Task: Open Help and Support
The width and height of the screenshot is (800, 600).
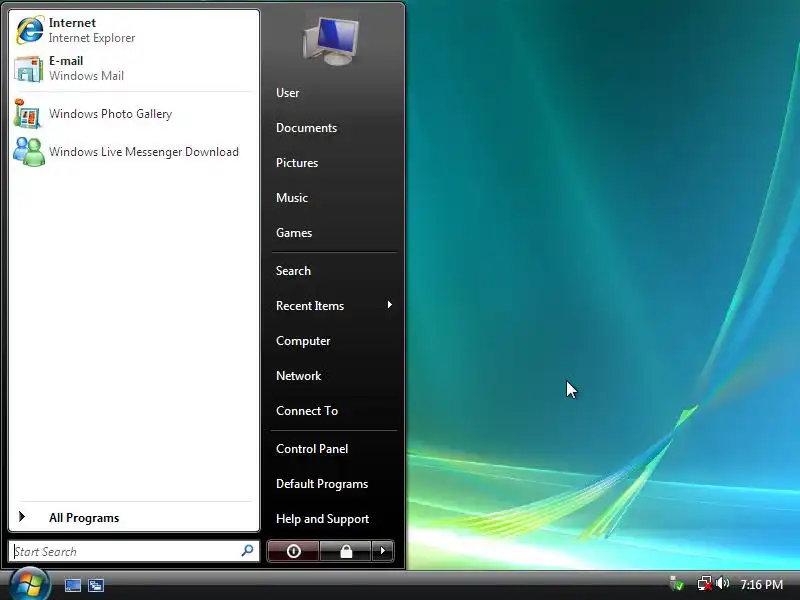Action: pyautogui.click(x=322, y=519)
